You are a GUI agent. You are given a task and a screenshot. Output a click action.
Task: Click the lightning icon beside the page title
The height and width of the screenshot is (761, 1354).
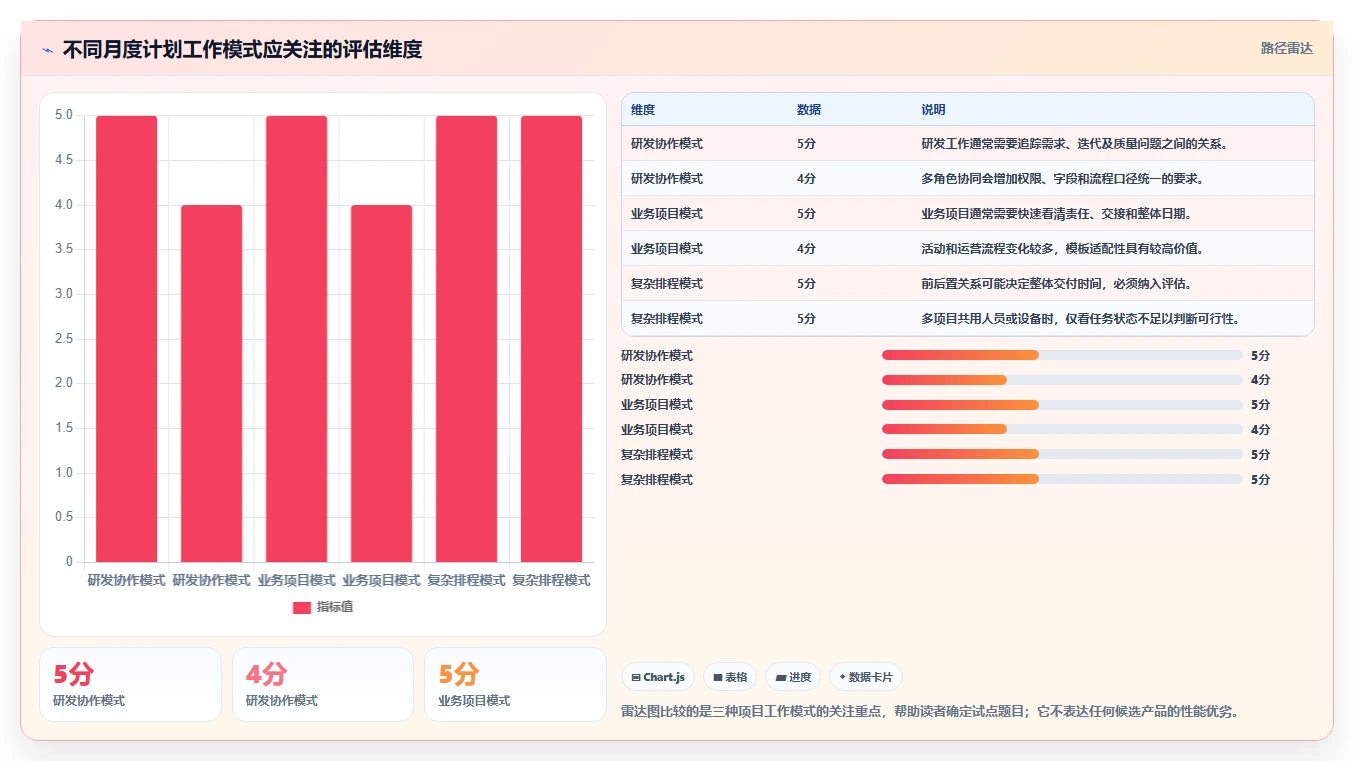48,49
